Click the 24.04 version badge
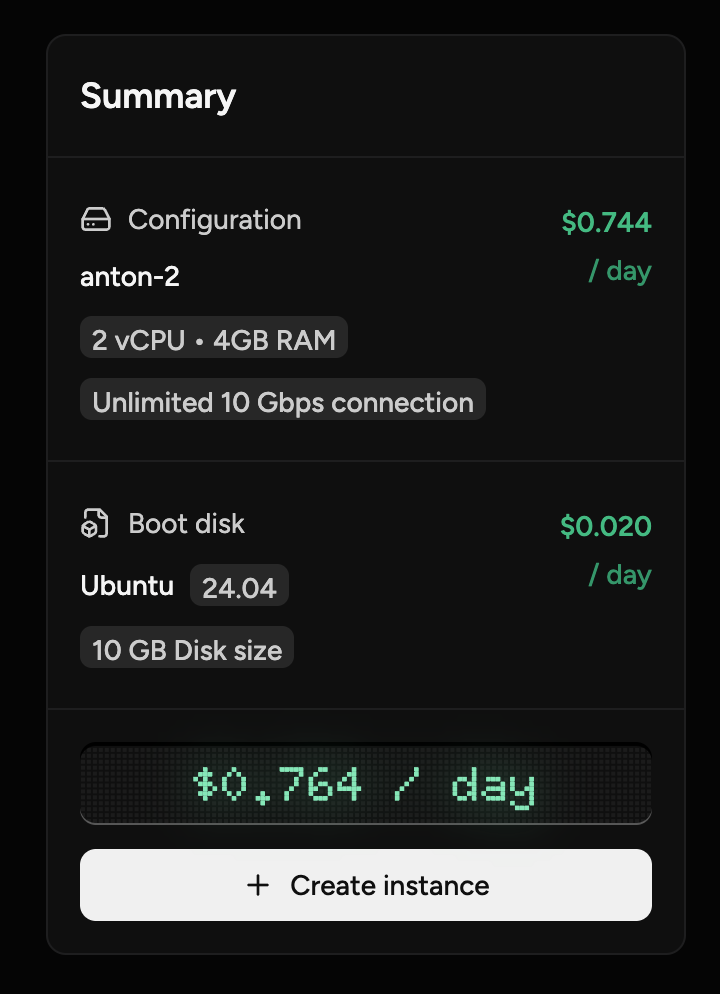The image size is (720, 994). (x=239, y=587)
